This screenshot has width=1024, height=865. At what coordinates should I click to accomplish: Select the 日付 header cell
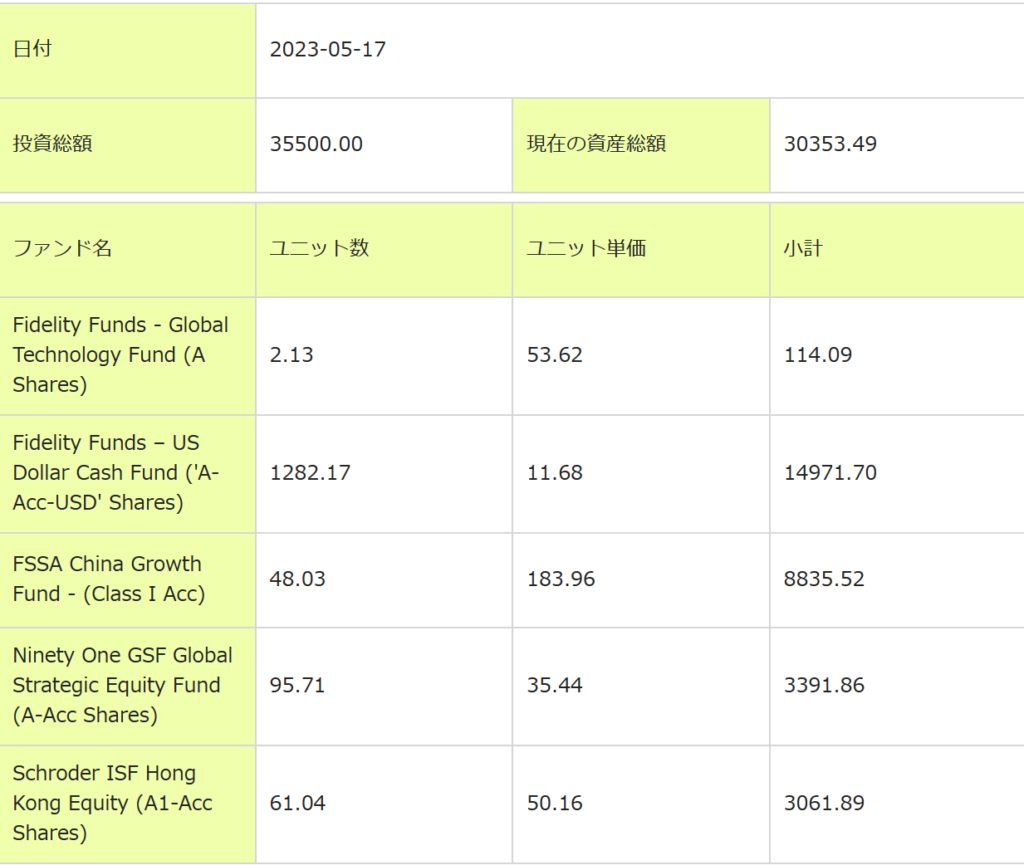pos(32,50)
